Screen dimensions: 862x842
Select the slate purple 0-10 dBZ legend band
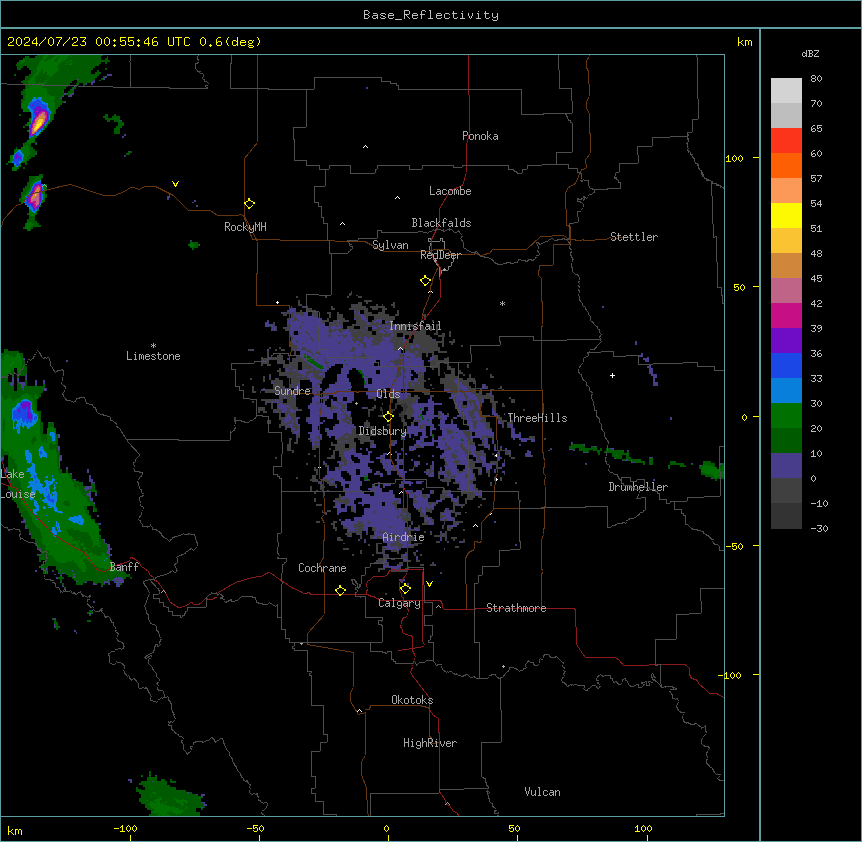pos(786,466)
